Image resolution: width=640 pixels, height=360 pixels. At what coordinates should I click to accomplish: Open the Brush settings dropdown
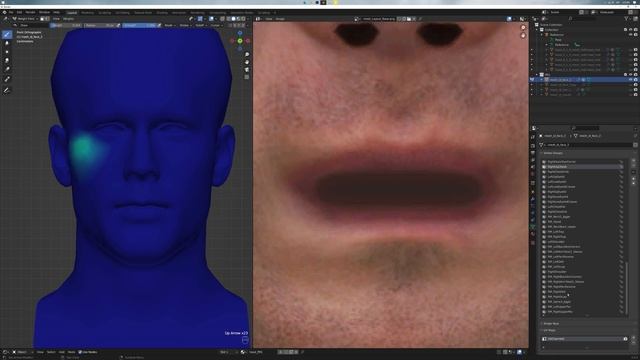coord(169,25)
